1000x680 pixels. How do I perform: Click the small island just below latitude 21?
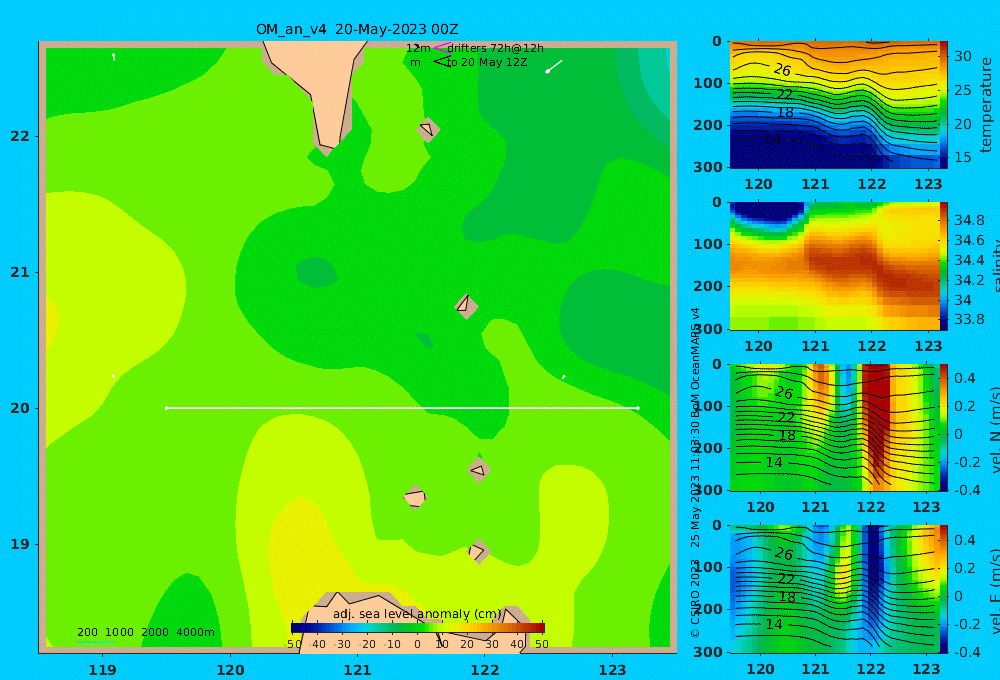coord(466,306)
